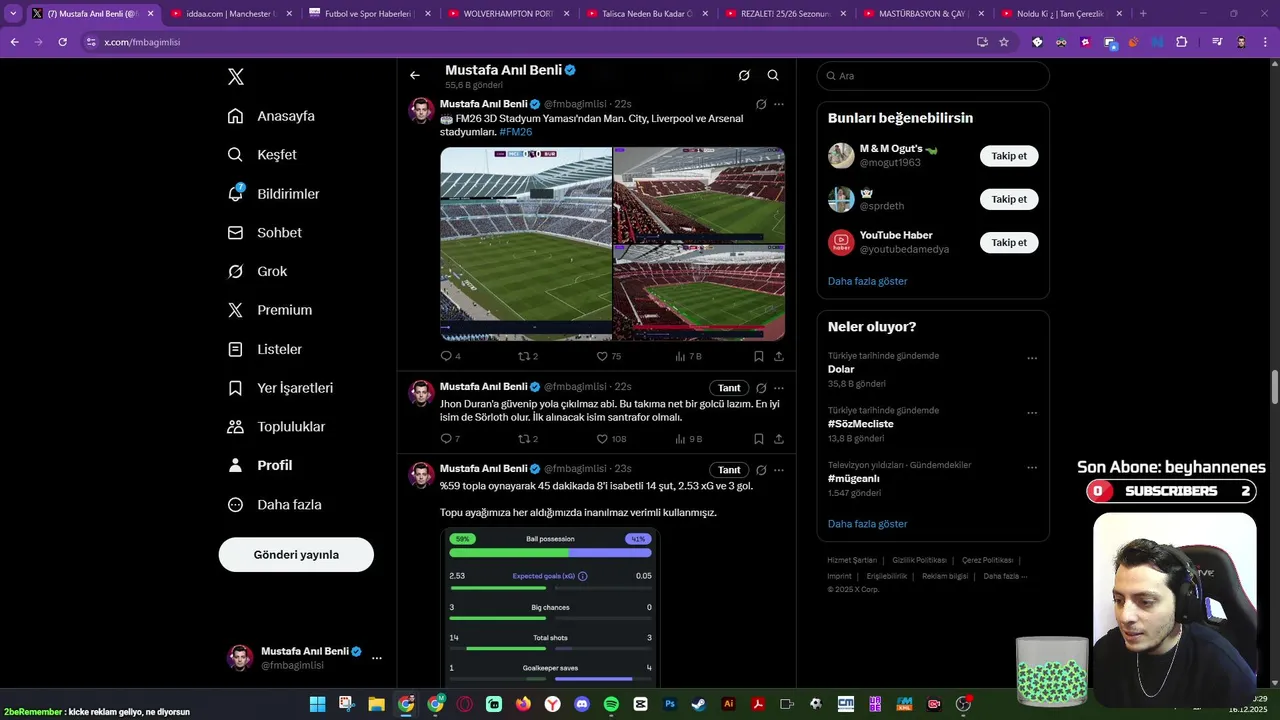The image size is (1280, 720).
Task: Open Anasayfa home page
Action: (271, 116)
